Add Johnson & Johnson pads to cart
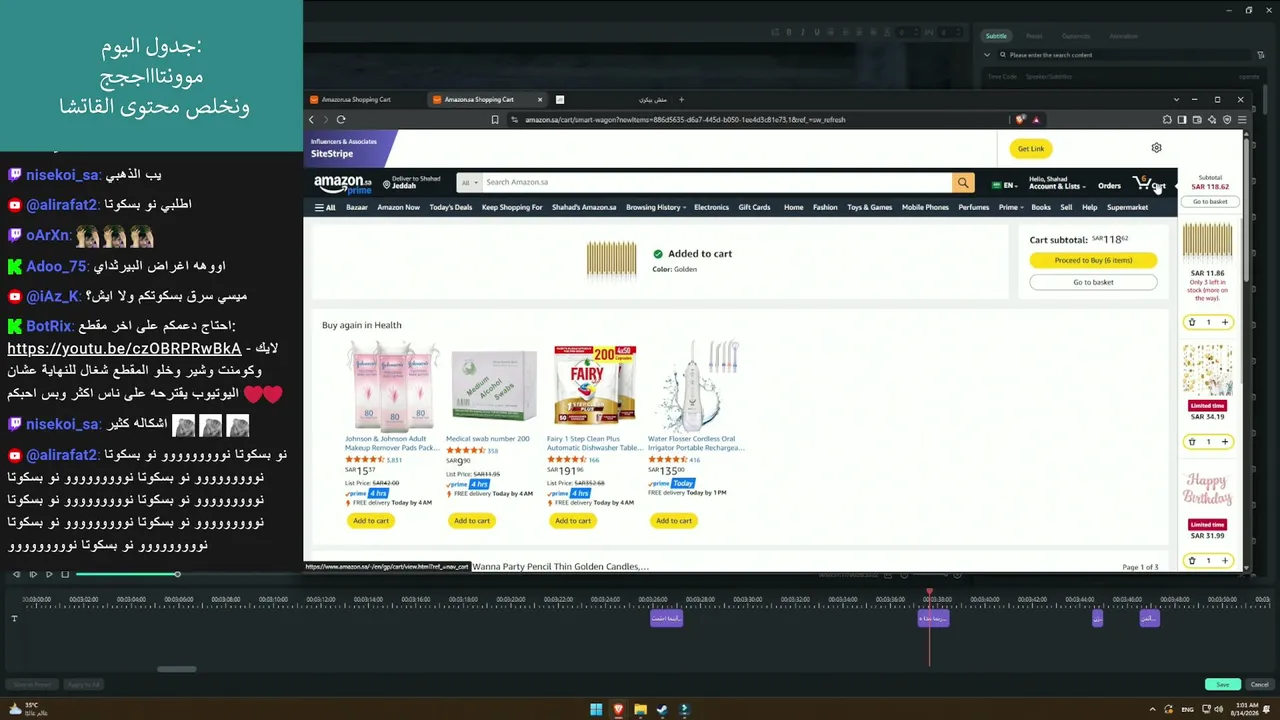This screenshot has width=1280, height=720. point(371,520)
